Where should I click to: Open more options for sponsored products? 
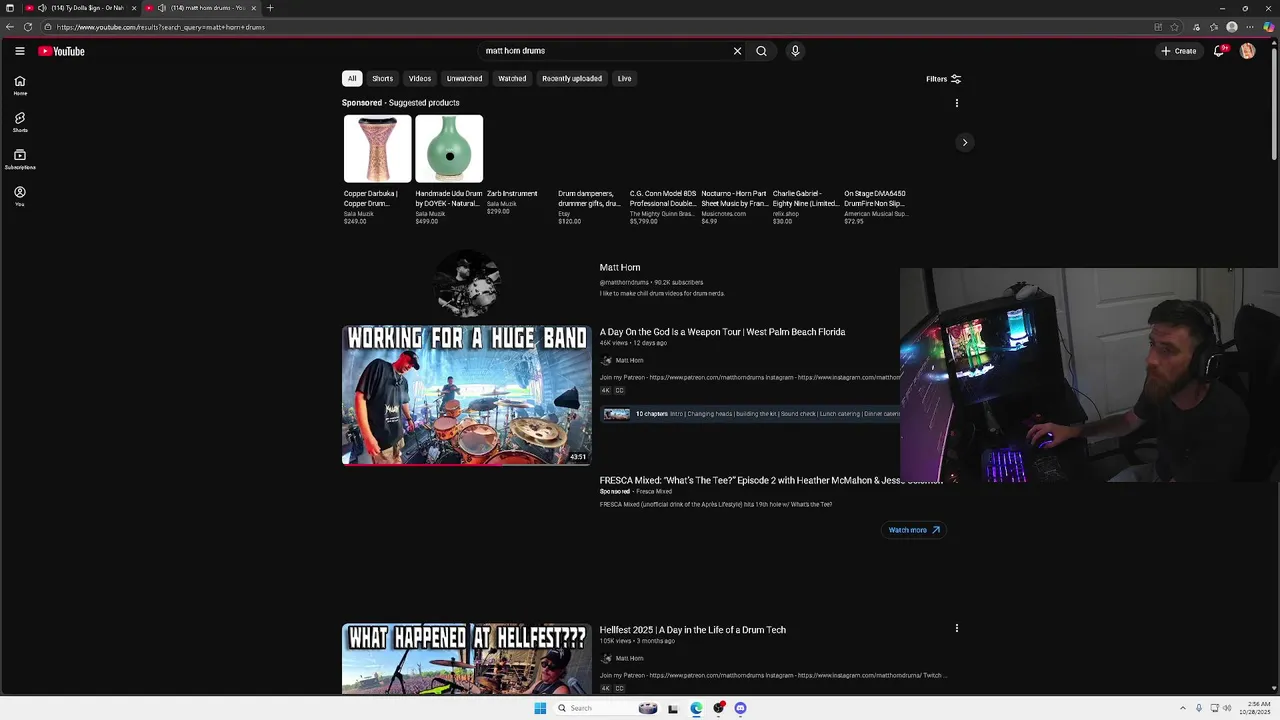[957, 103]
